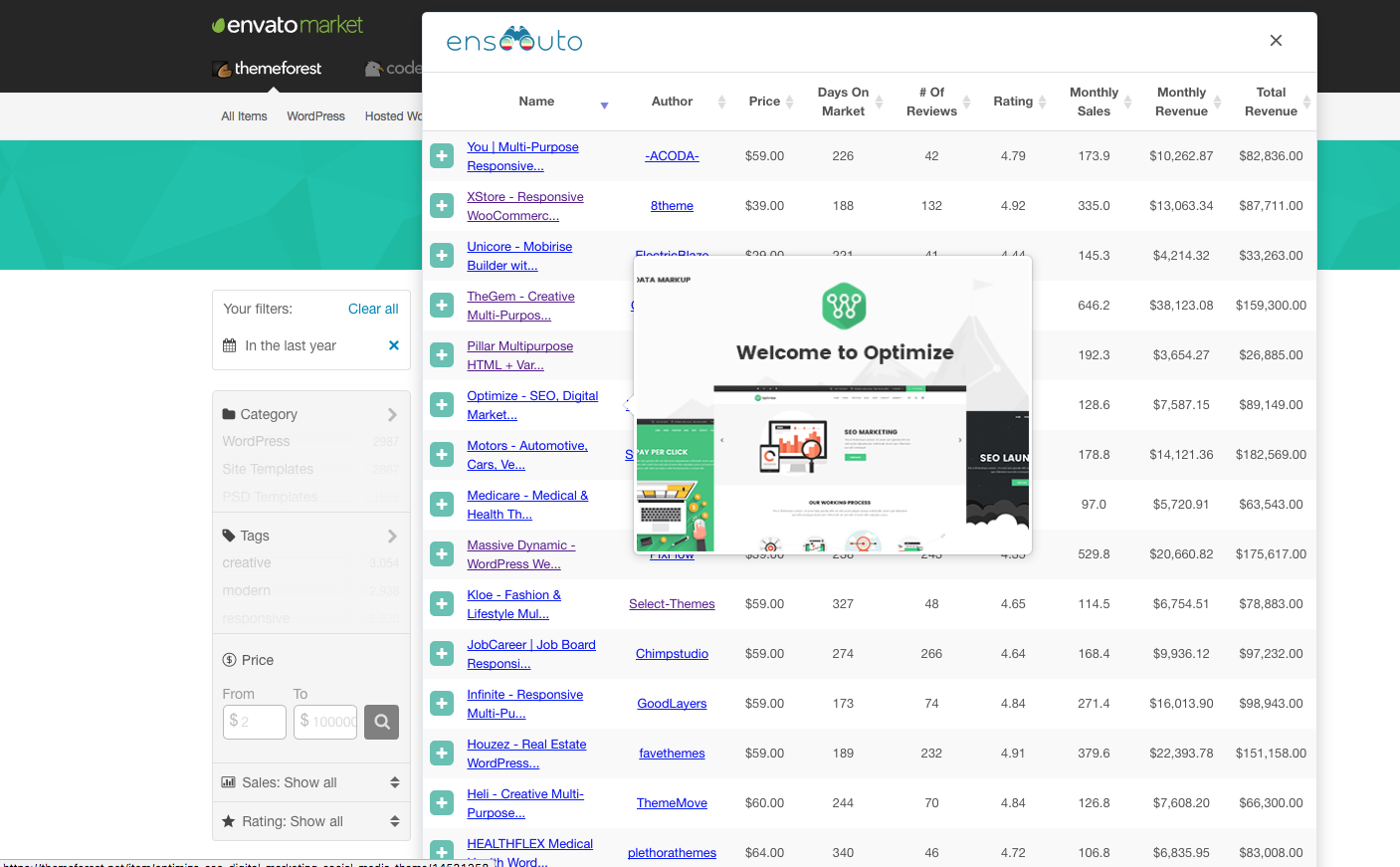Click the Clear all filters link
1400x867 pixels.
373,309
